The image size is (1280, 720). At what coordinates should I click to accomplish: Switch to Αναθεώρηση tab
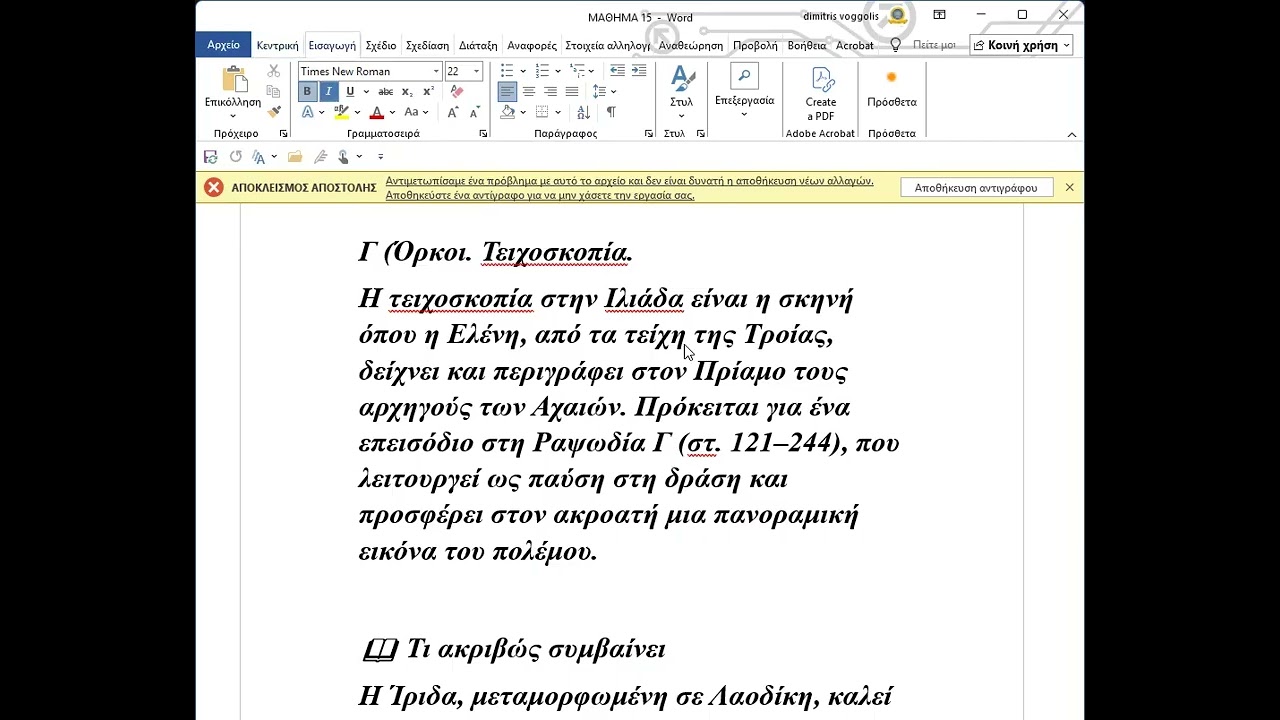(691, 46)
